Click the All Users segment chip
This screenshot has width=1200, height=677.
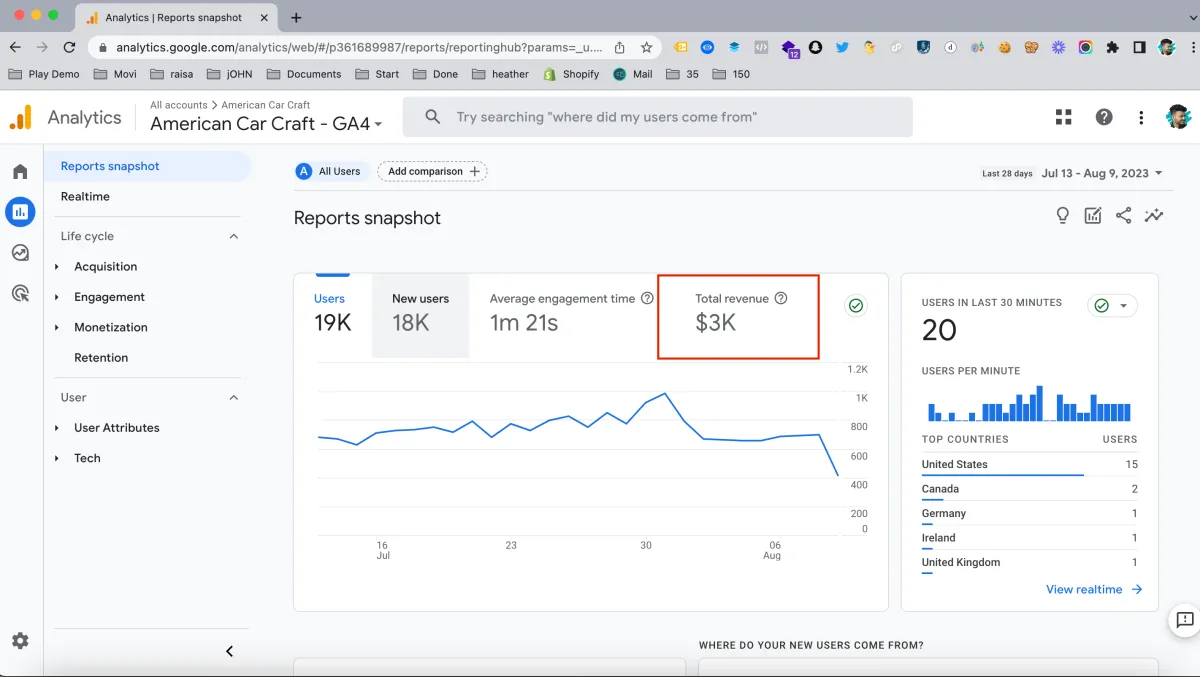tap(331, 171)
